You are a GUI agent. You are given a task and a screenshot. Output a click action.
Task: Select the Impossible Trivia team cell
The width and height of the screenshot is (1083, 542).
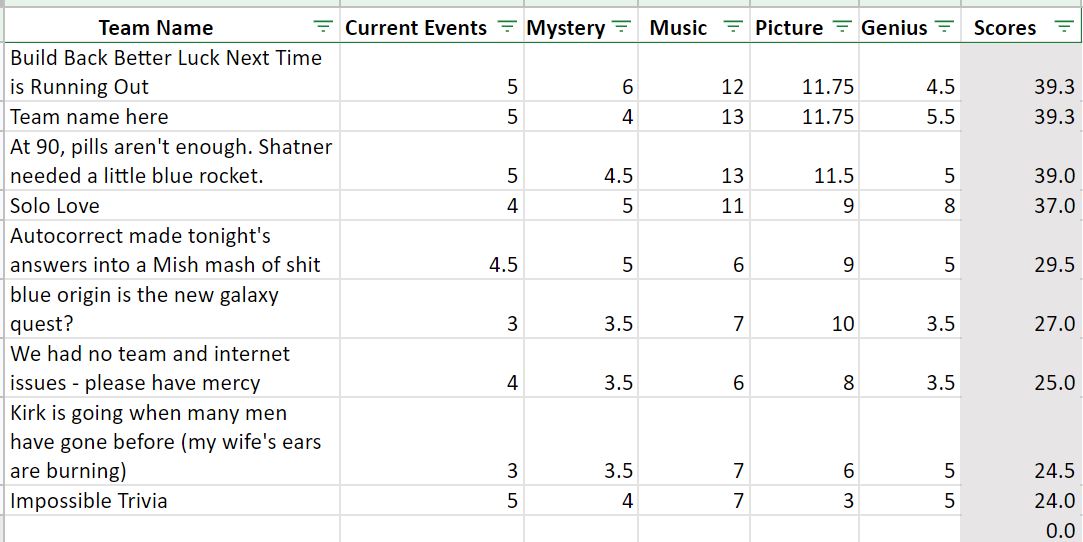tap(172, 500)
